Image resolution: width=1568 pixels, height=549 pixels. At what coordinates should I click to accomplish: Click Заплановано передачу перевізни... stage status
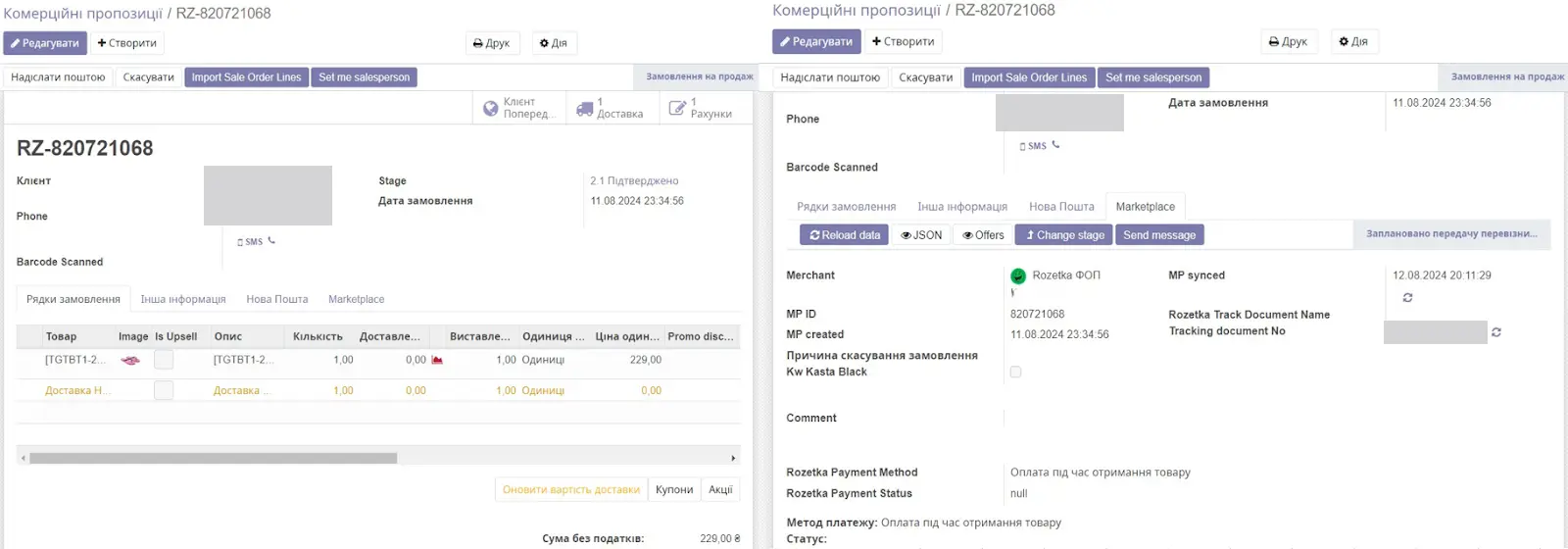1451,234
